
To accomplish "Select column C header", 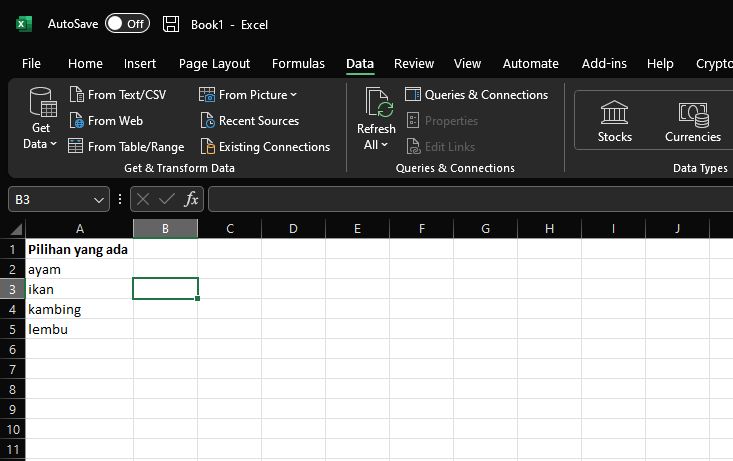I will (x=230, y=229).
